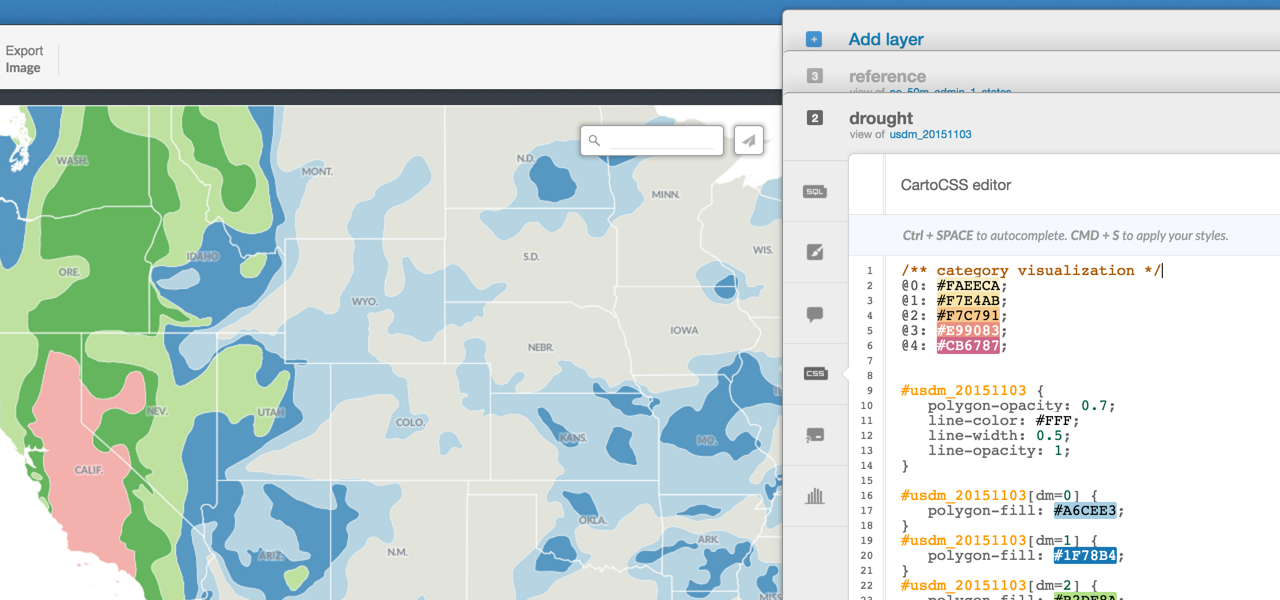Open the map style wizard icon

click(815, 252)
